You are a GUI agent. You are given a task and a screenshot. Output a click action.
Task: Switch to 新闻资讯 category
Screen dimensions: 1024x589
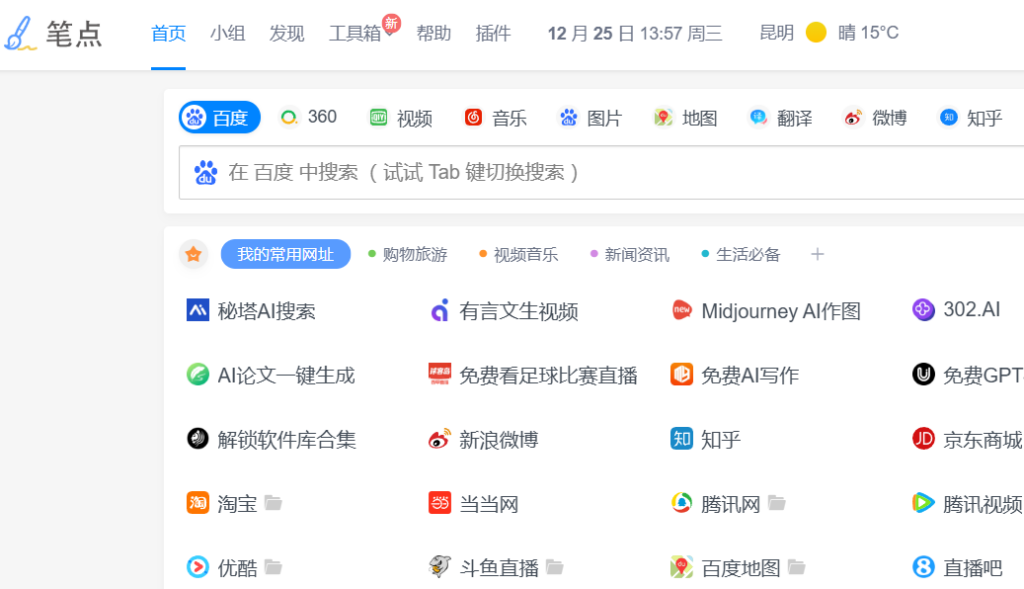[x=630, y=255]
